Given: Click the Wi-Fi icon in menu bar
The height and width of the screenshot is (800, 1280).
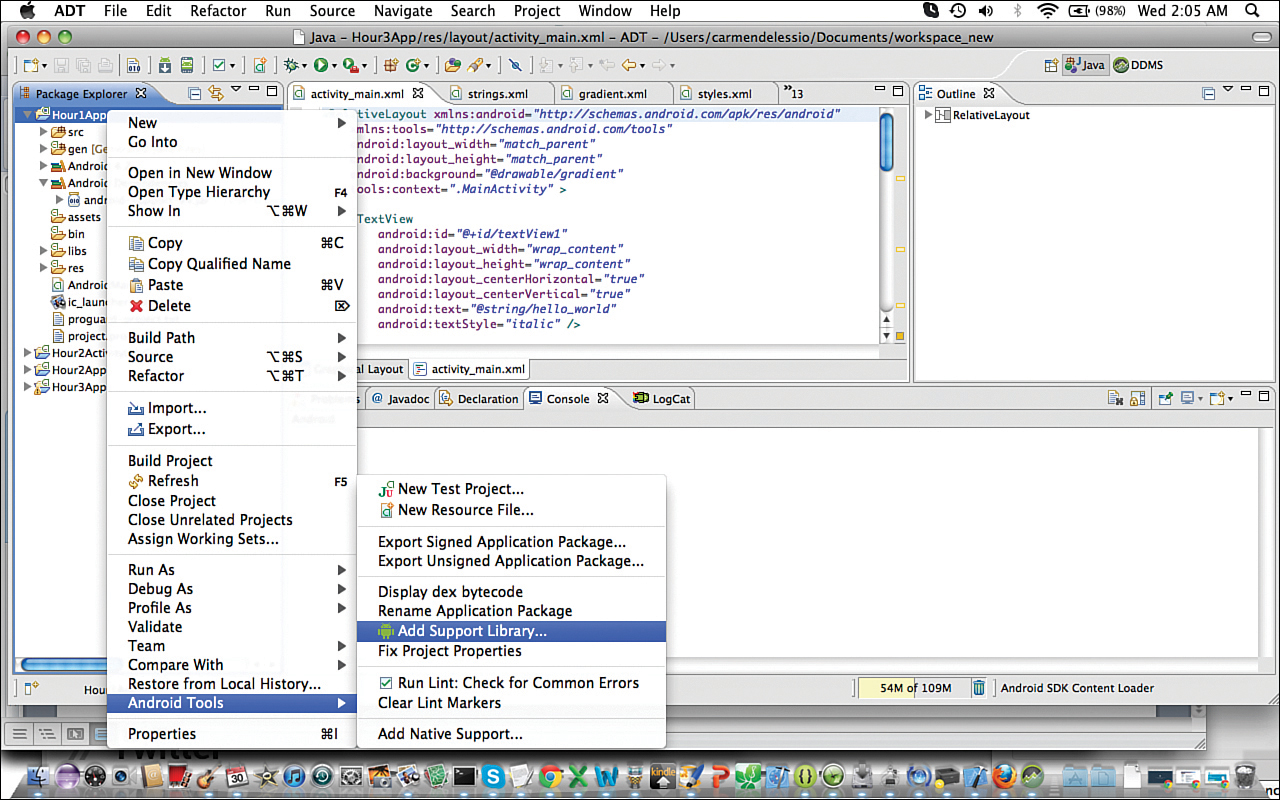Looking at the screenshot, I should pos(1048,11).
